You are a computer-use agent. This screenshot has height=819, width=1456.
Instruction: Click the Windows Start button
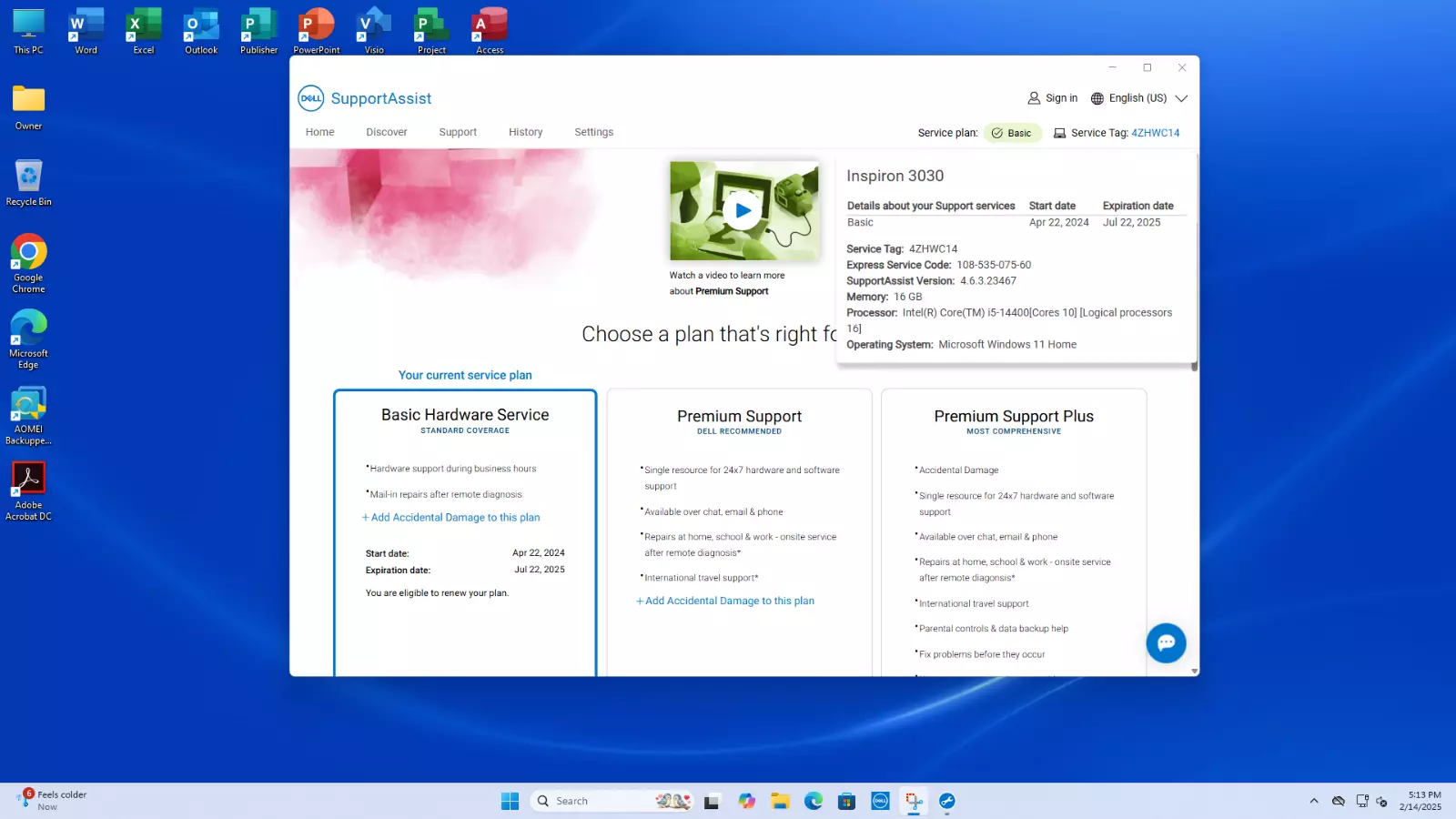(x=510, y=801)
